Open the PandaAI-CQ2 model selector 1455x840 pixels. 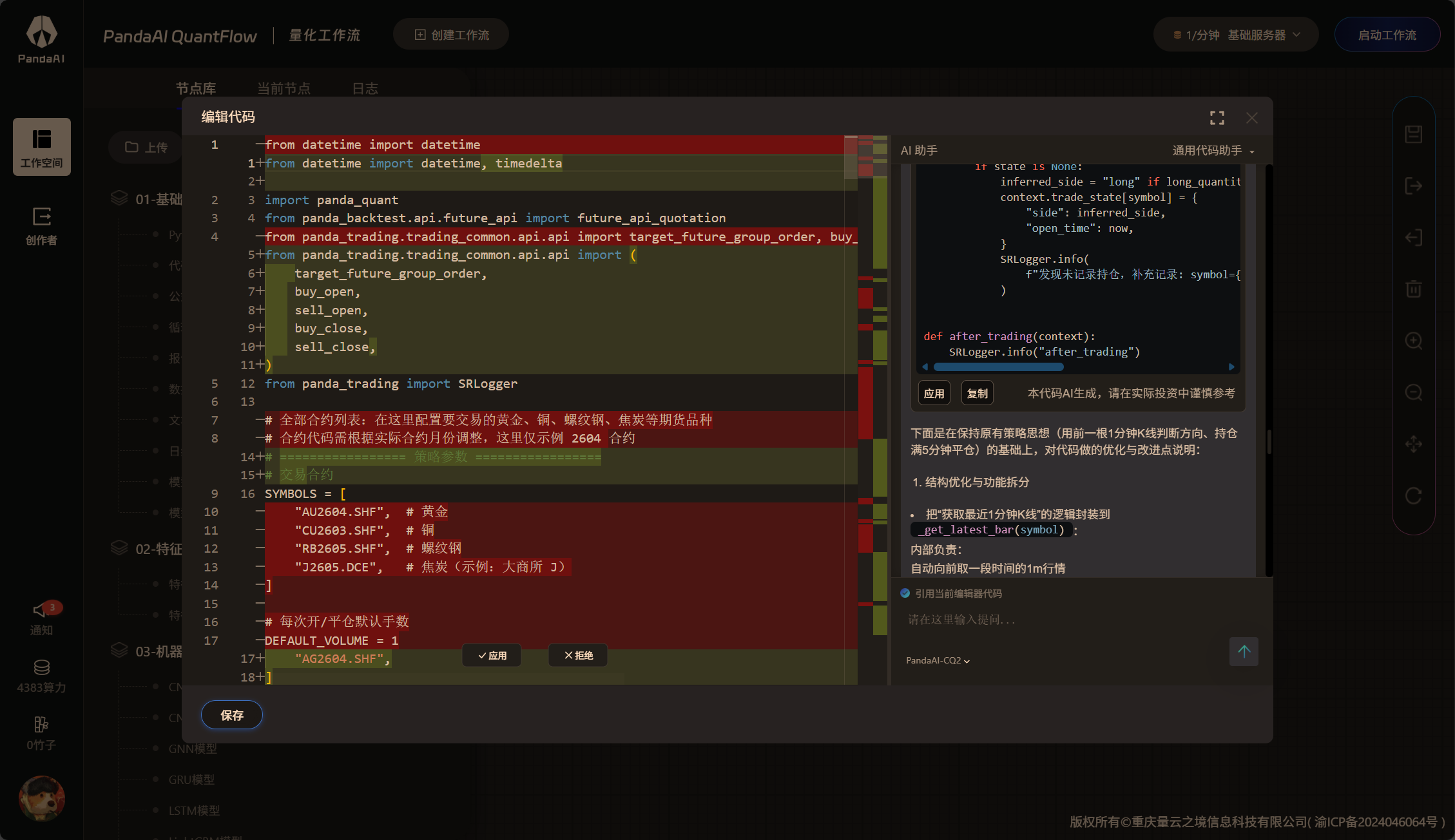point(938,660)
